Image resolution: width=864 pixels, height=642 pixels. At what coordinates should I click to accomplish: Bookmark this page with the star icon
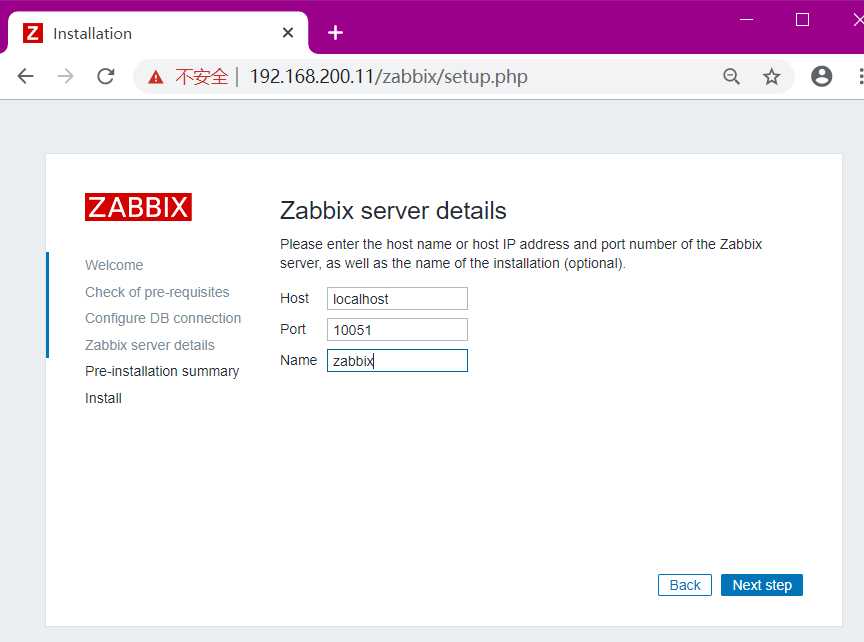771,76
